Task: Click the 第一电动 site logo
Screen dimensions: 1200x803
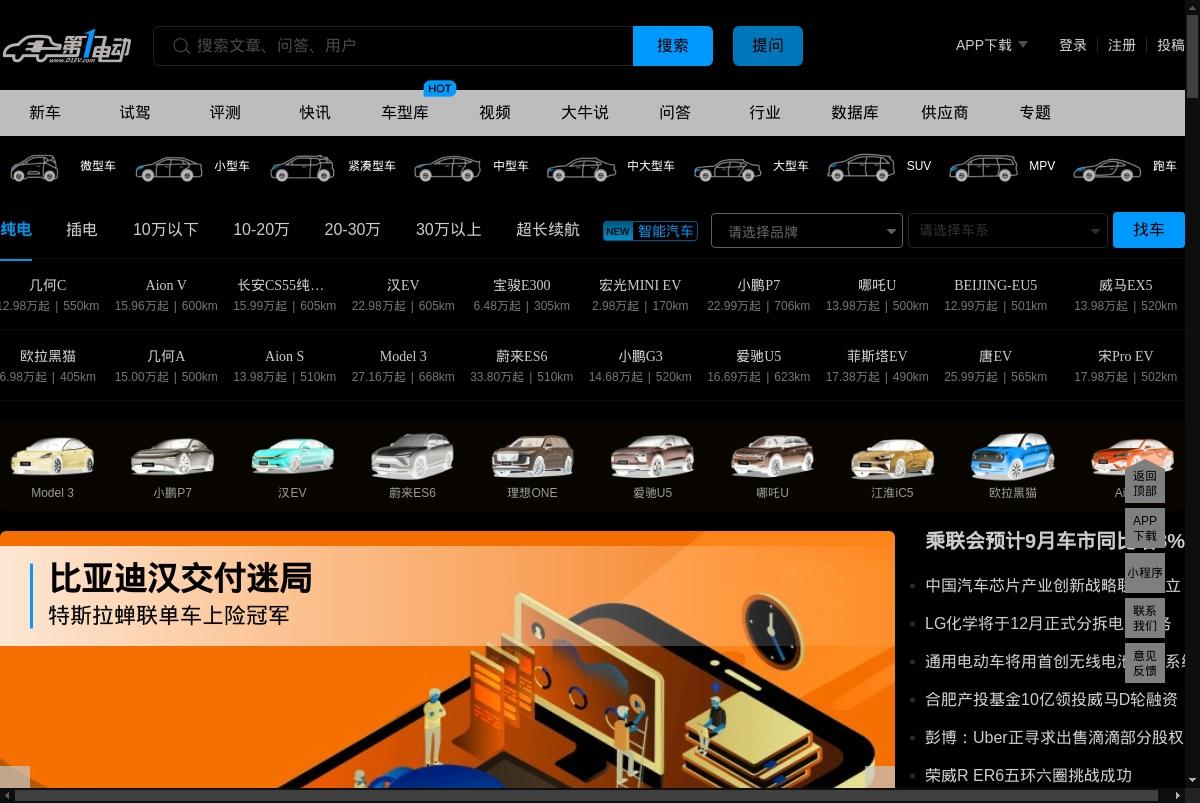Action: pos(66,45)
